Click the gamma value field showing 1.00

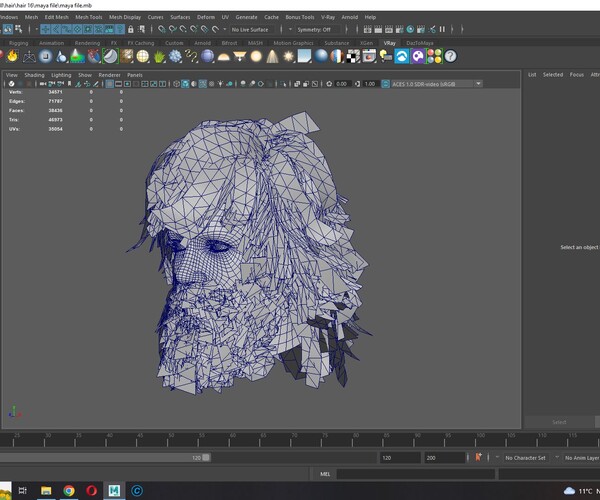pos(370,84)
